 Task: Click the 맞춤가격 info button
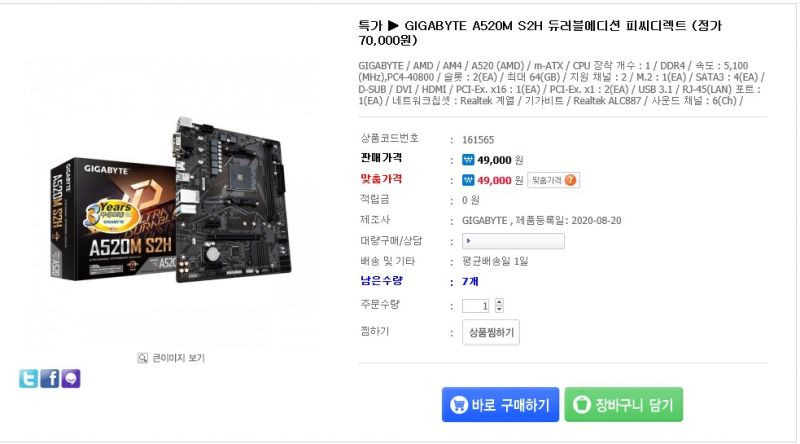pos(553,180)
